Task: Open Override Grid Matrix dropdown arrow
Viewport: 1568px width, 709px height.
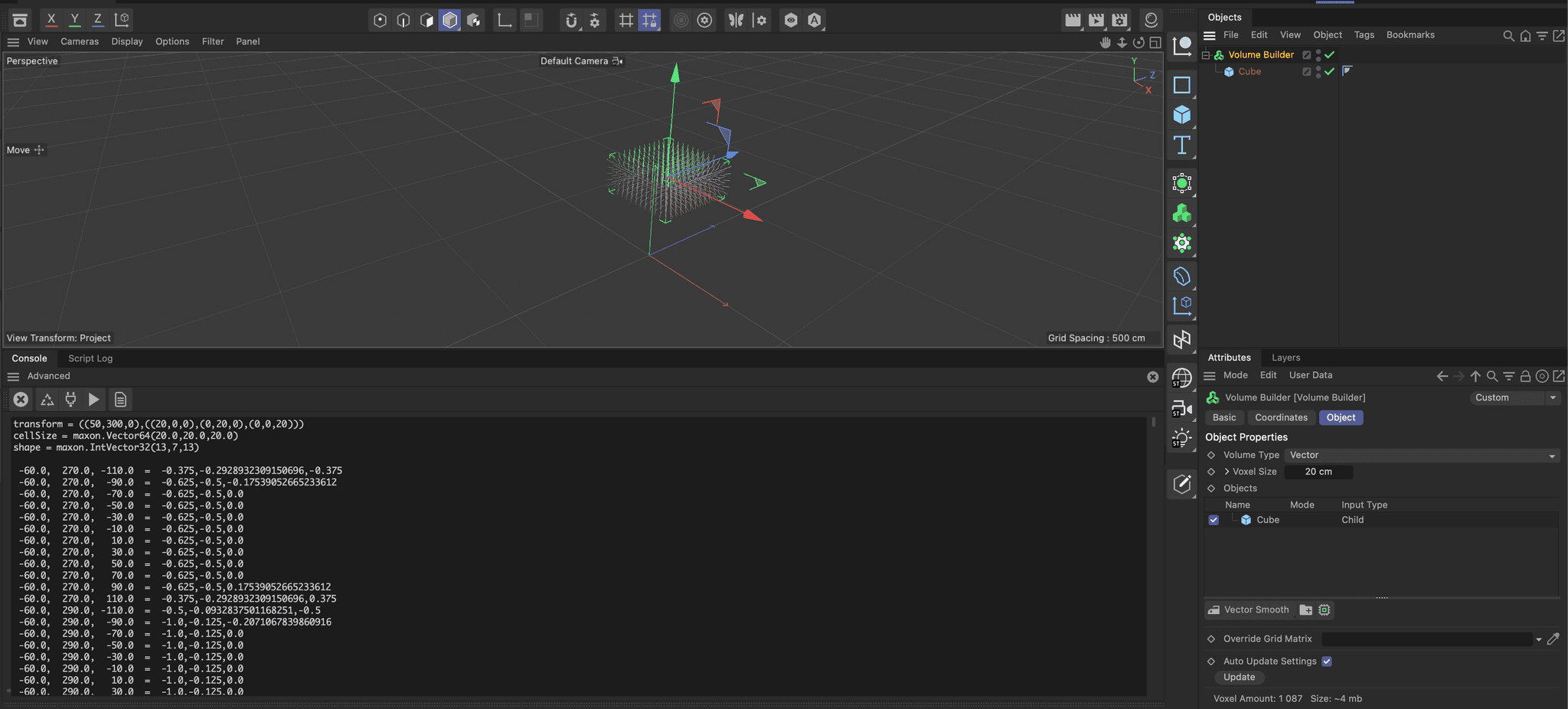Action: coord(1539,639)
